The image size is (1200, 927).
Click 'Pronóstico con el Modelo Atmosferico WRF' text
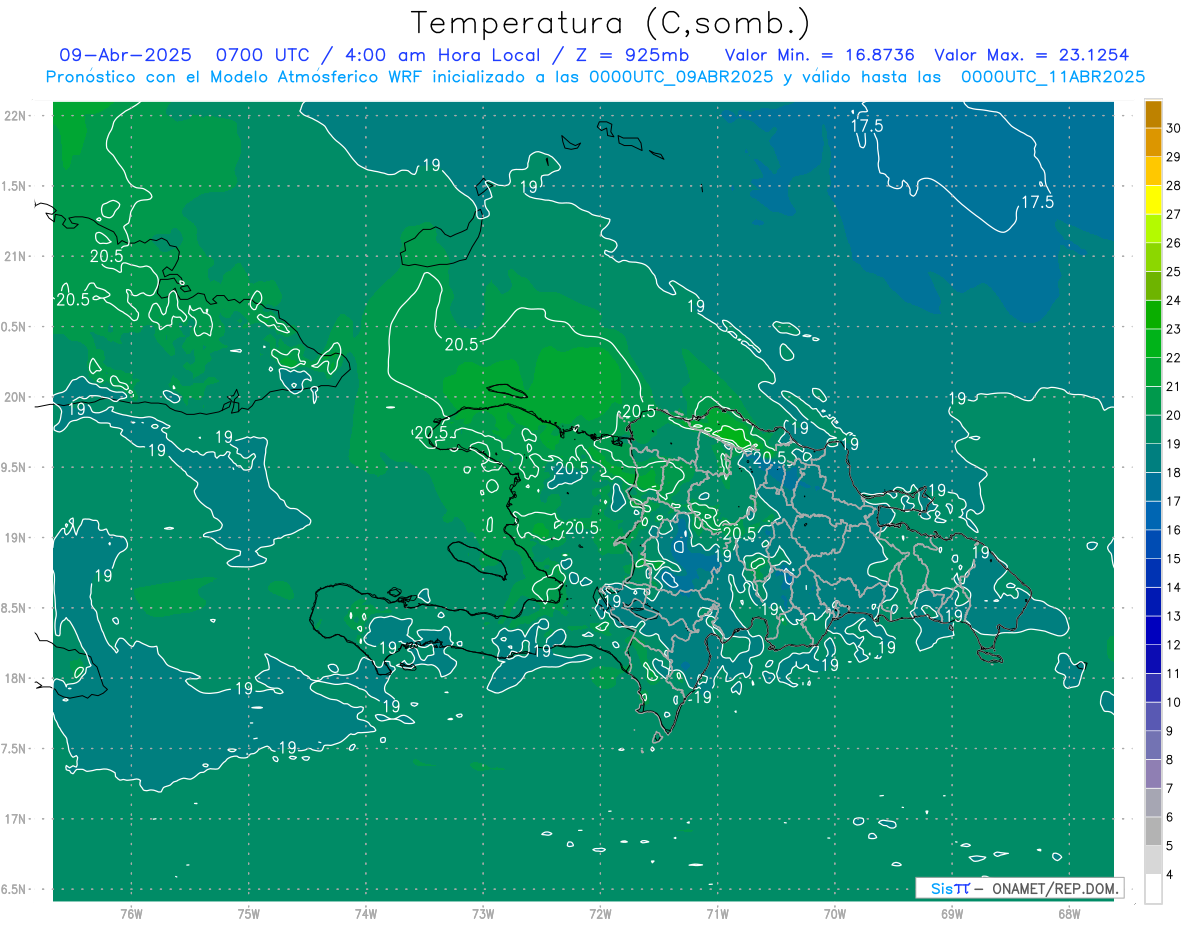click(236, 76)
